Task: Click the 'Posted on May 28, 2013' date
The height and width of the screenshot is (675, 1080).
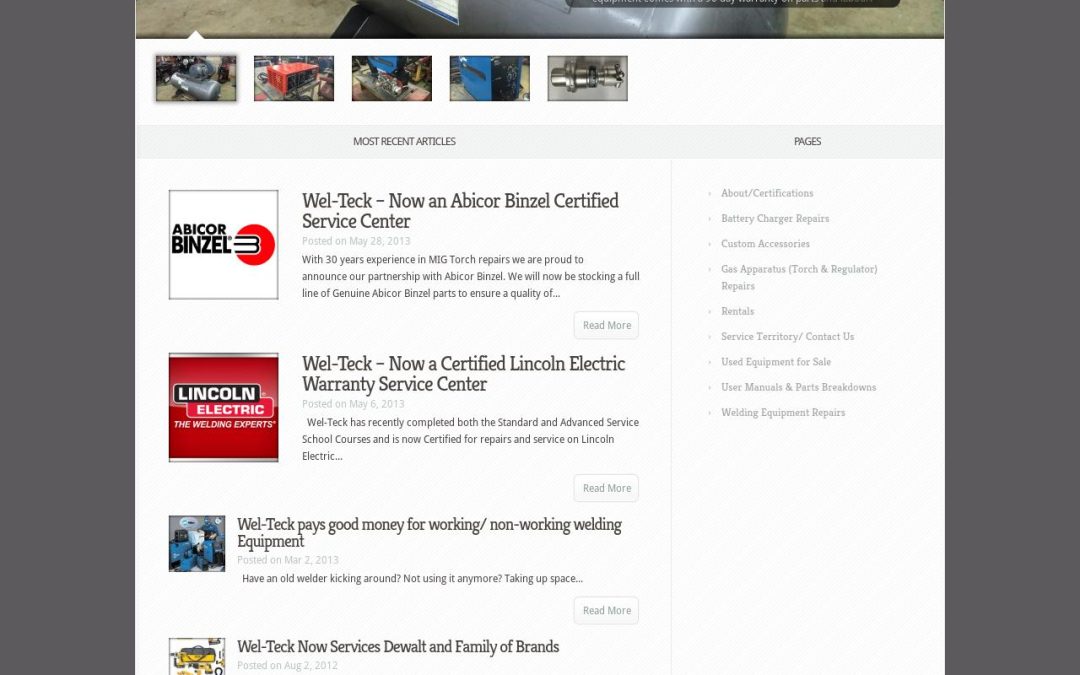Action: (x=356, y=241)
